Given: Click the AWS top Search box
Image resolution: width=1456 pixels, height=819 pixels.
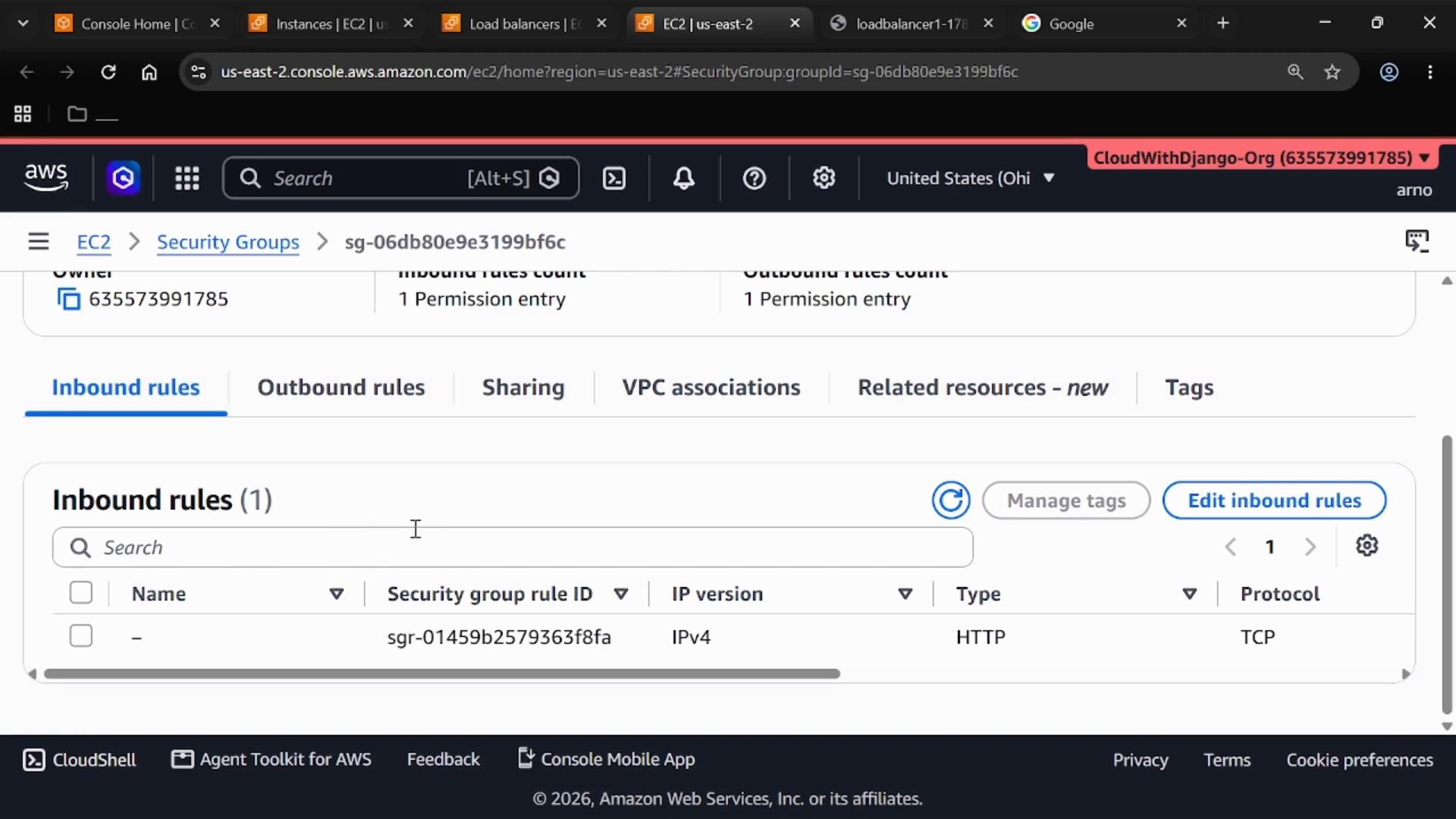Looking at the screenshot, I should 400,178.
